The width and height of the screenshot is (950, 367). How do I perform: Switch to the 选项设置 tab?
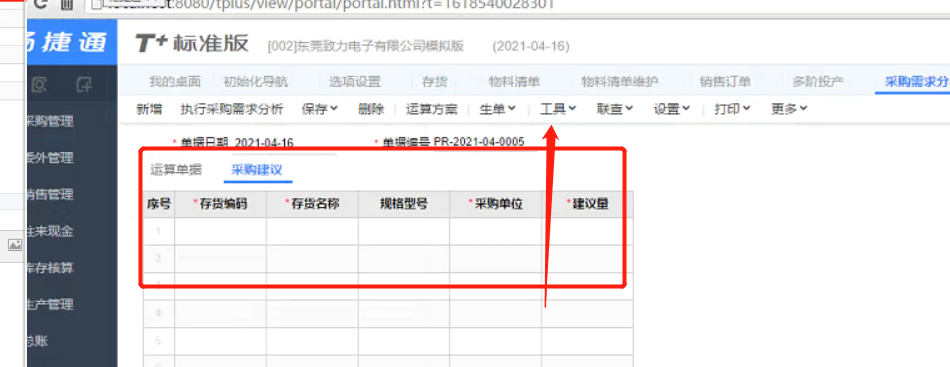click(x=354, y=82)
